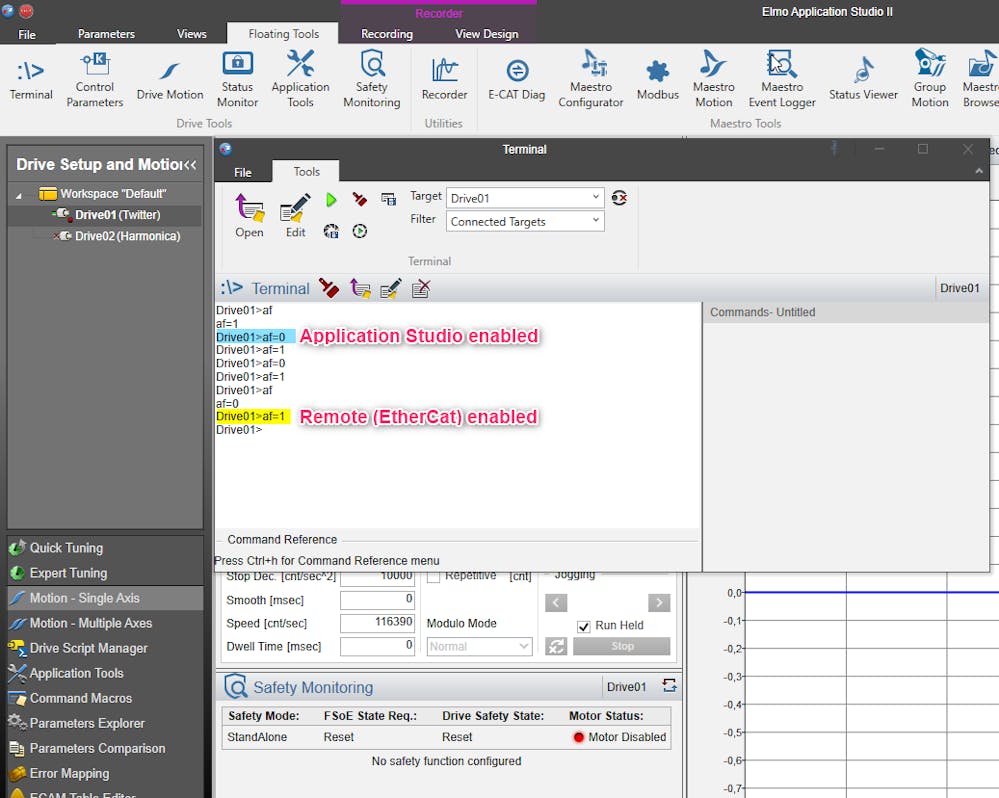Select the Floating Tools tab
Image resolution: width=999 pixels, height=798 pixels.
284,34
